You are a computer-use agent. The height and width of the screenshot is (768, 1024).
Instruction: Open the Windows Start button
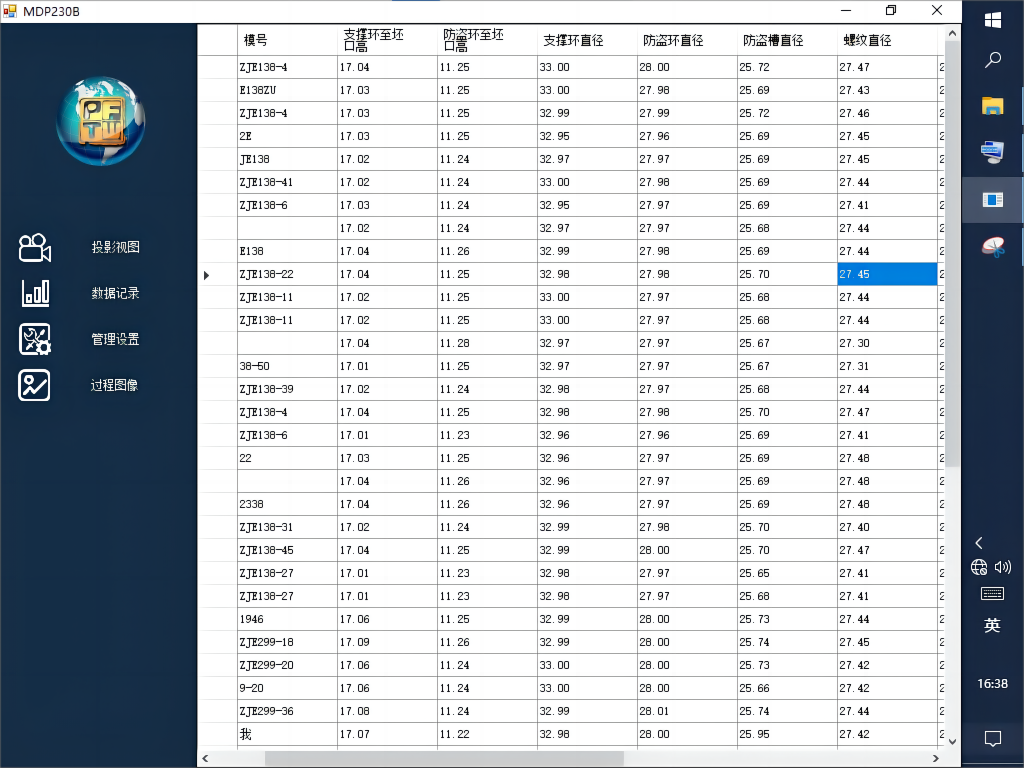pos(993,20)
